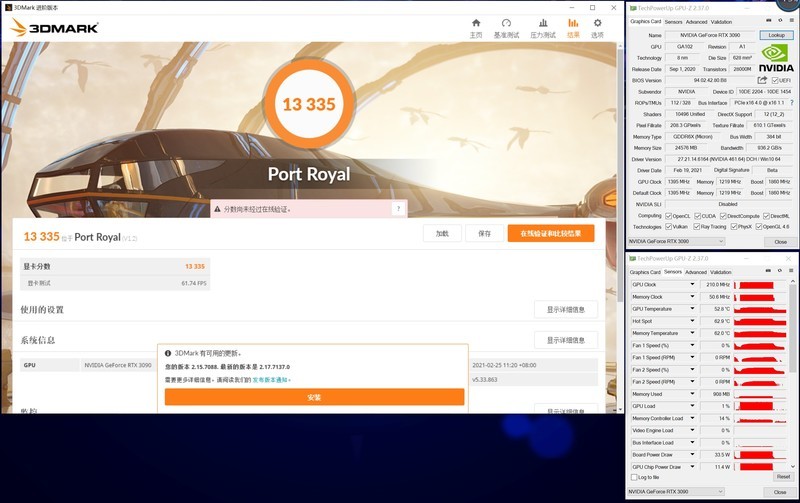Toggle the CUDA checkbox in GPU-Z
800x503 pixels.
point(697,216)
